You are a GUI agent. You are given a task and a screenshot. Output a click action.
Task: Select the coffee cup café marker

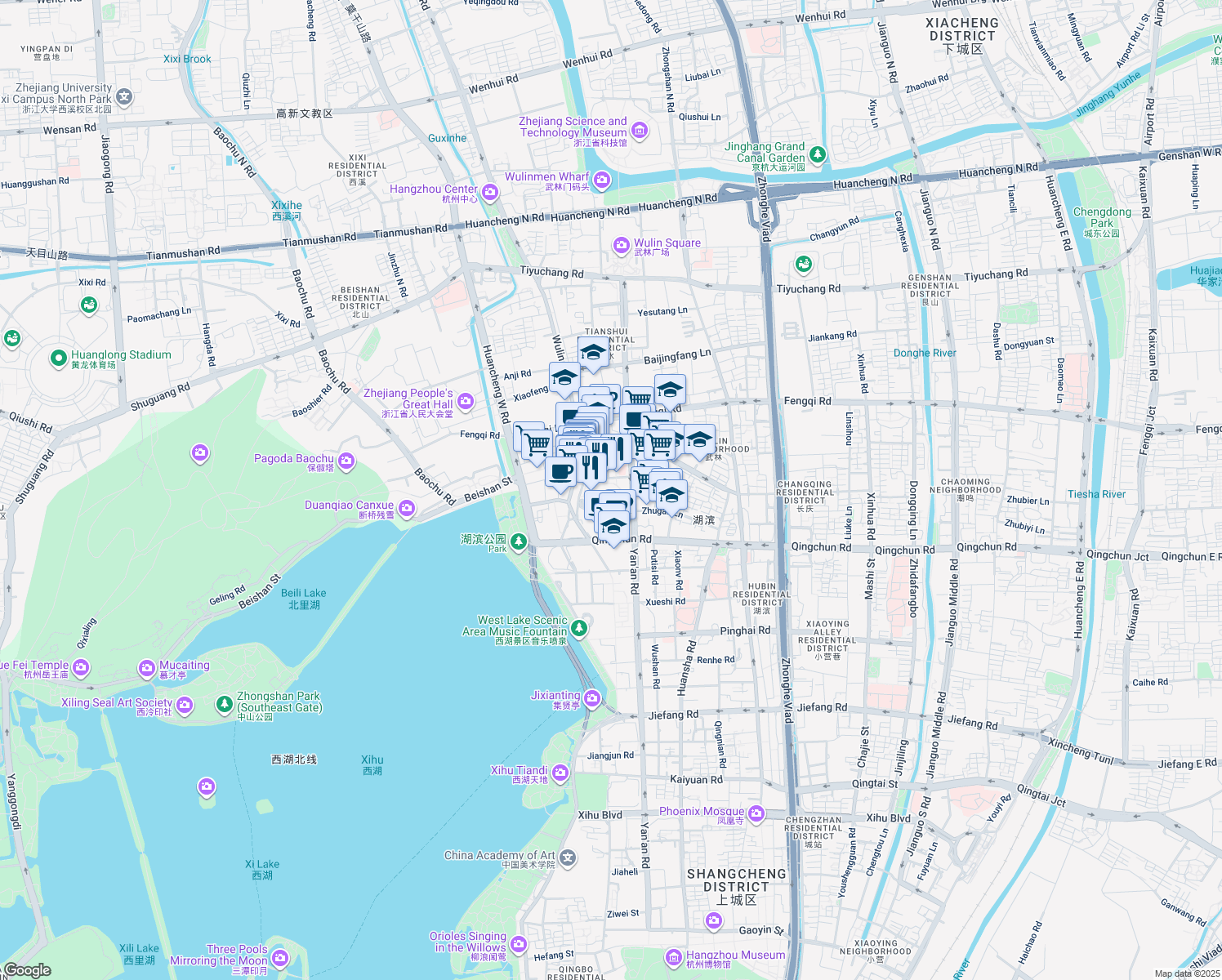(560, 472)
